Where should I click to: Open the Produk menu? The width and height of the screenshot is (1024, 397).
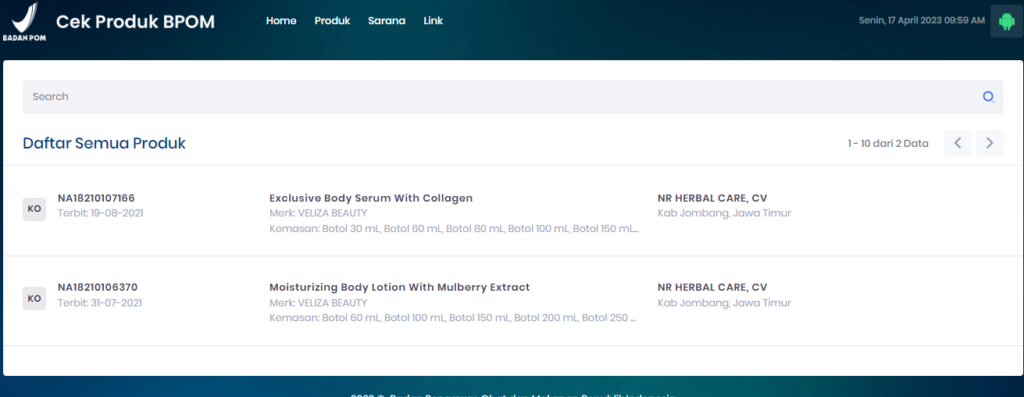[332, 21]
